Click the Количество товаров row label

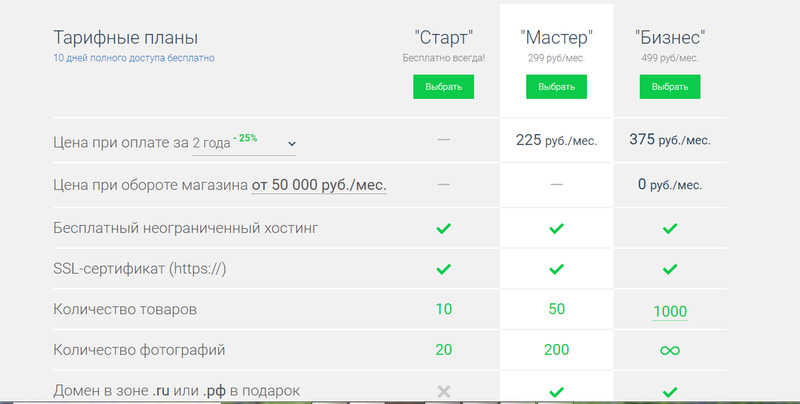(125, 310)
